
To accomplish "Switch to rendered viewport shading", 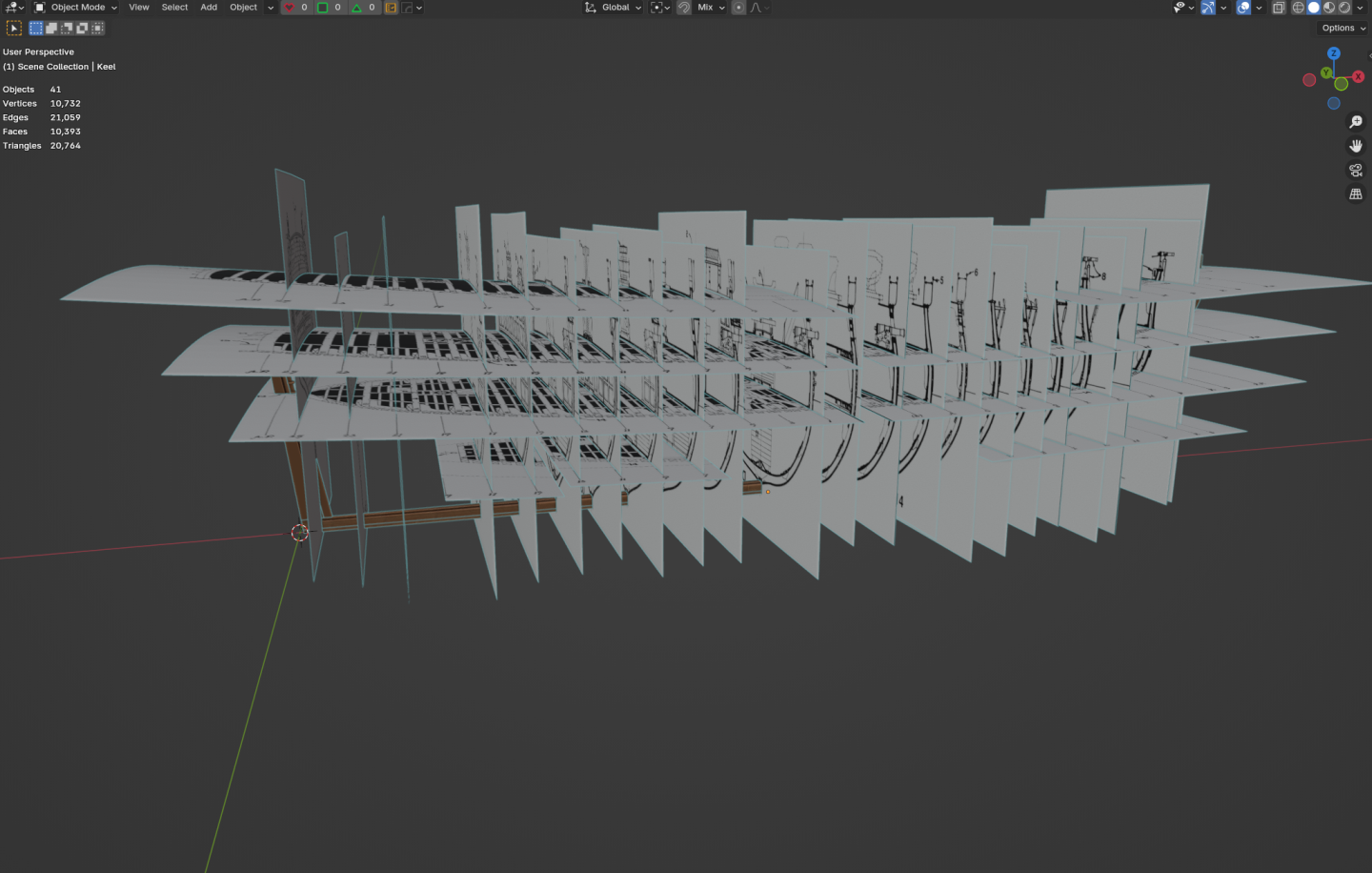I will click(1344, 7).
